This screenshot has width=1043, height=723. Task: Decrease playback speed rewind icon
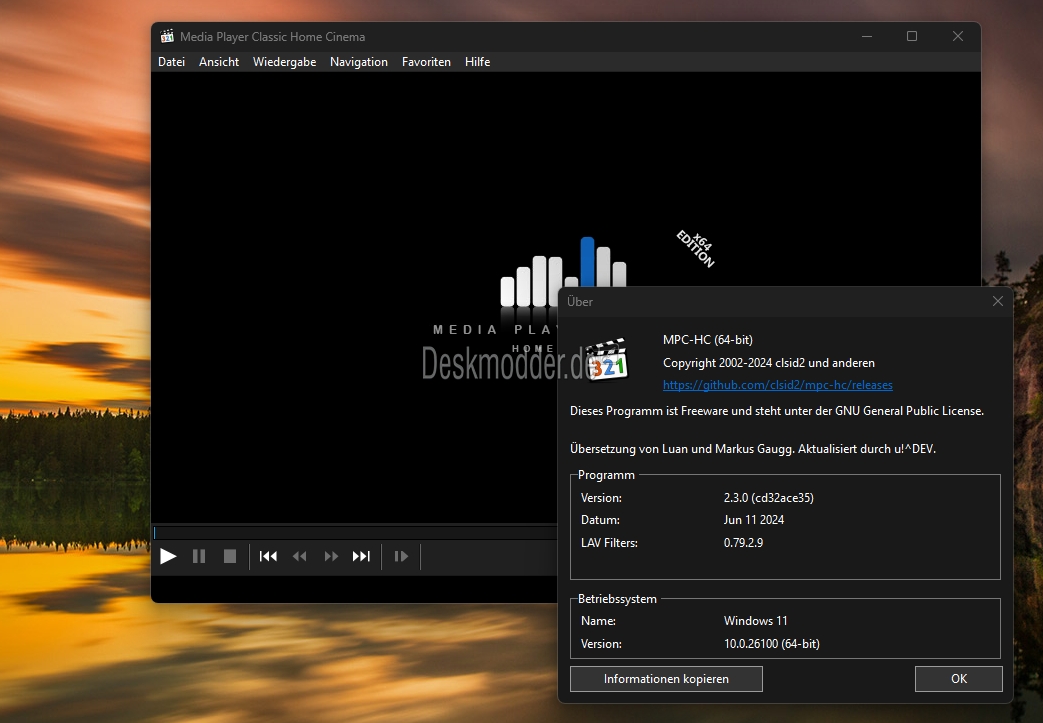pos(299,556)
